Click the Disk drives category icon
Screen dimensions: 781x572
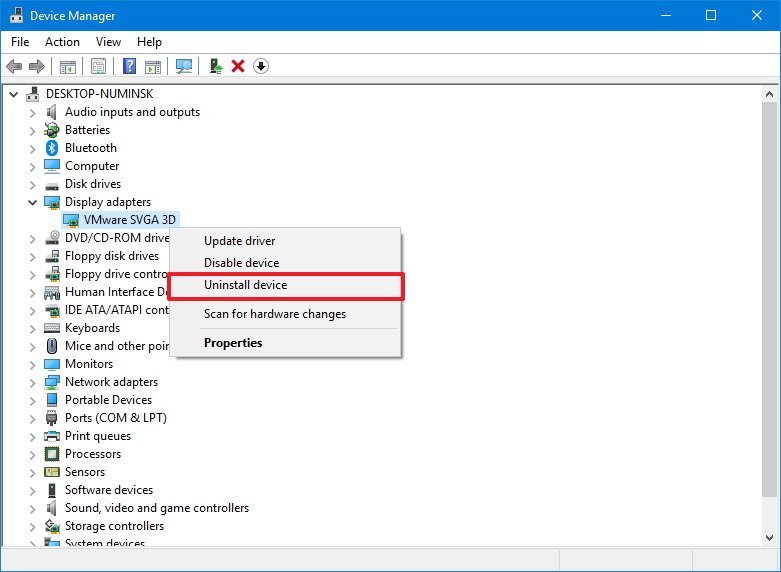point(52,186)
